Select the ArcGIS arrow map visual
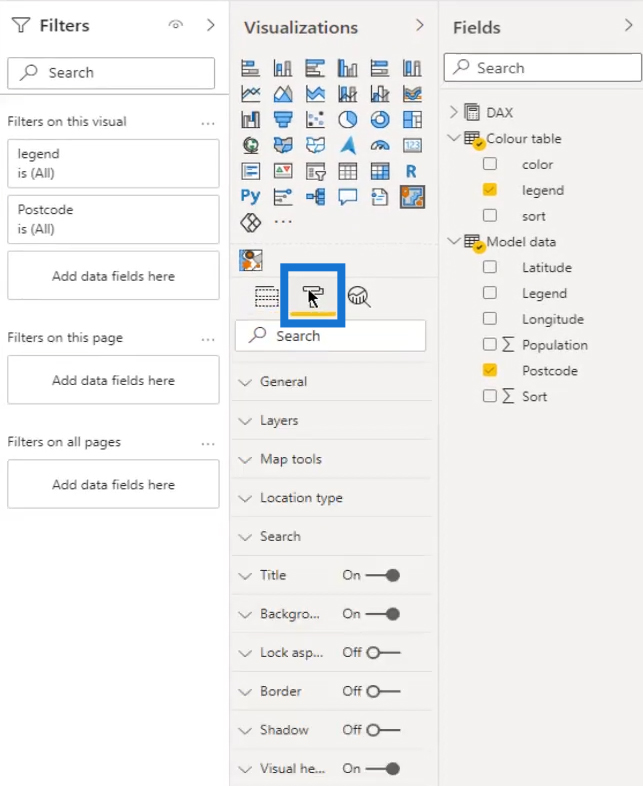 point(347,145)
